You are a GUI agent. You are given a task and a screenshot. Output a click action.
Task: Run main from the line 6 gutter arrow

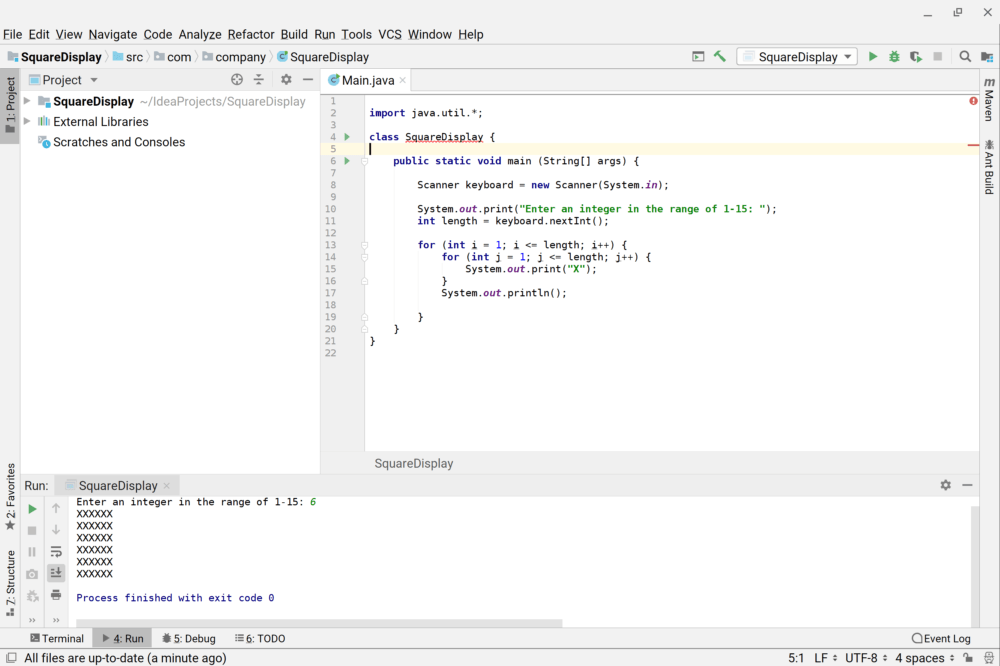[x=347, y=161]
